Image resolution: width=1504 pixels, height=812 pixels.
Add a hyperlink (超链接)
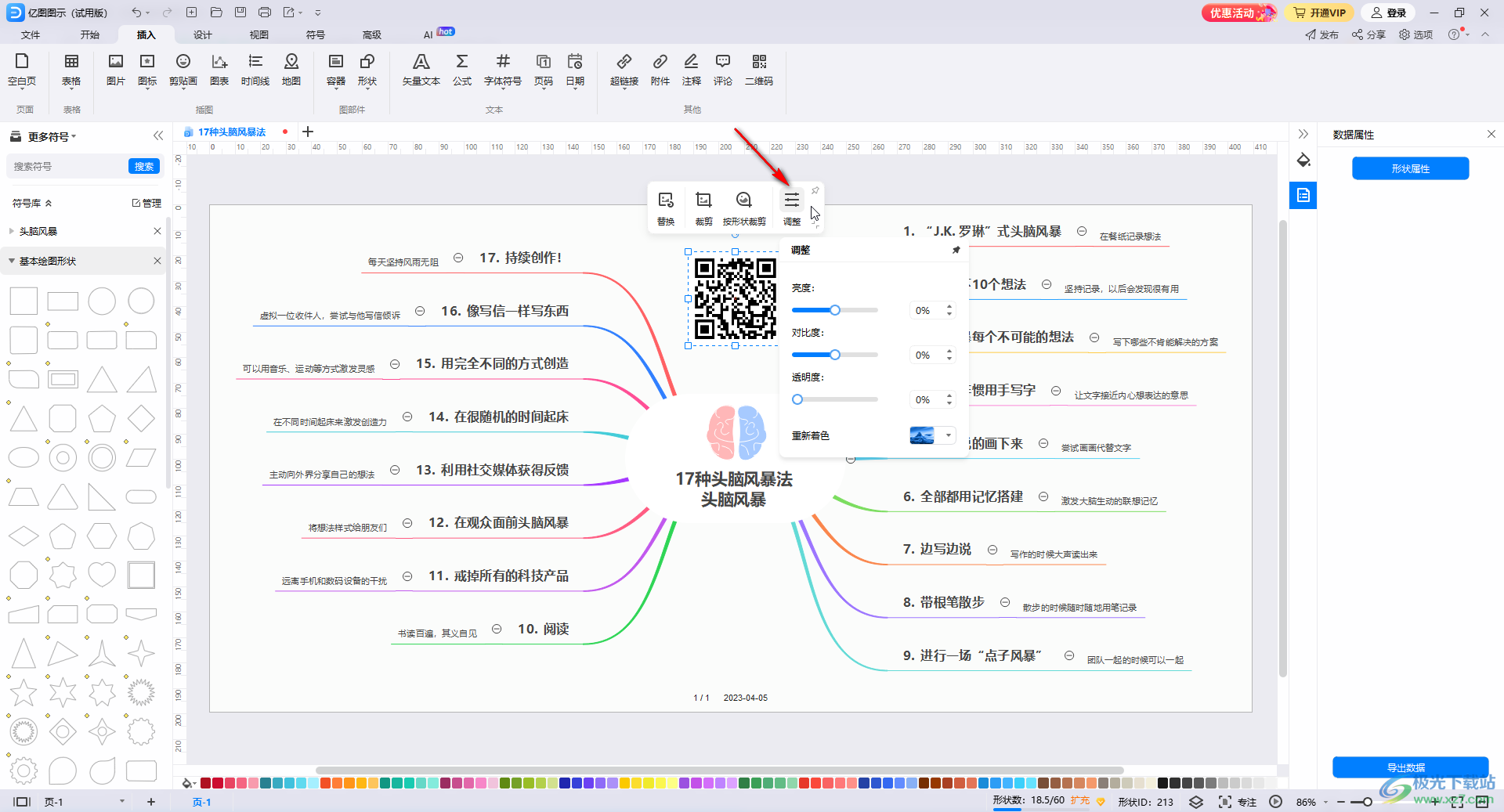pos(624,70)
